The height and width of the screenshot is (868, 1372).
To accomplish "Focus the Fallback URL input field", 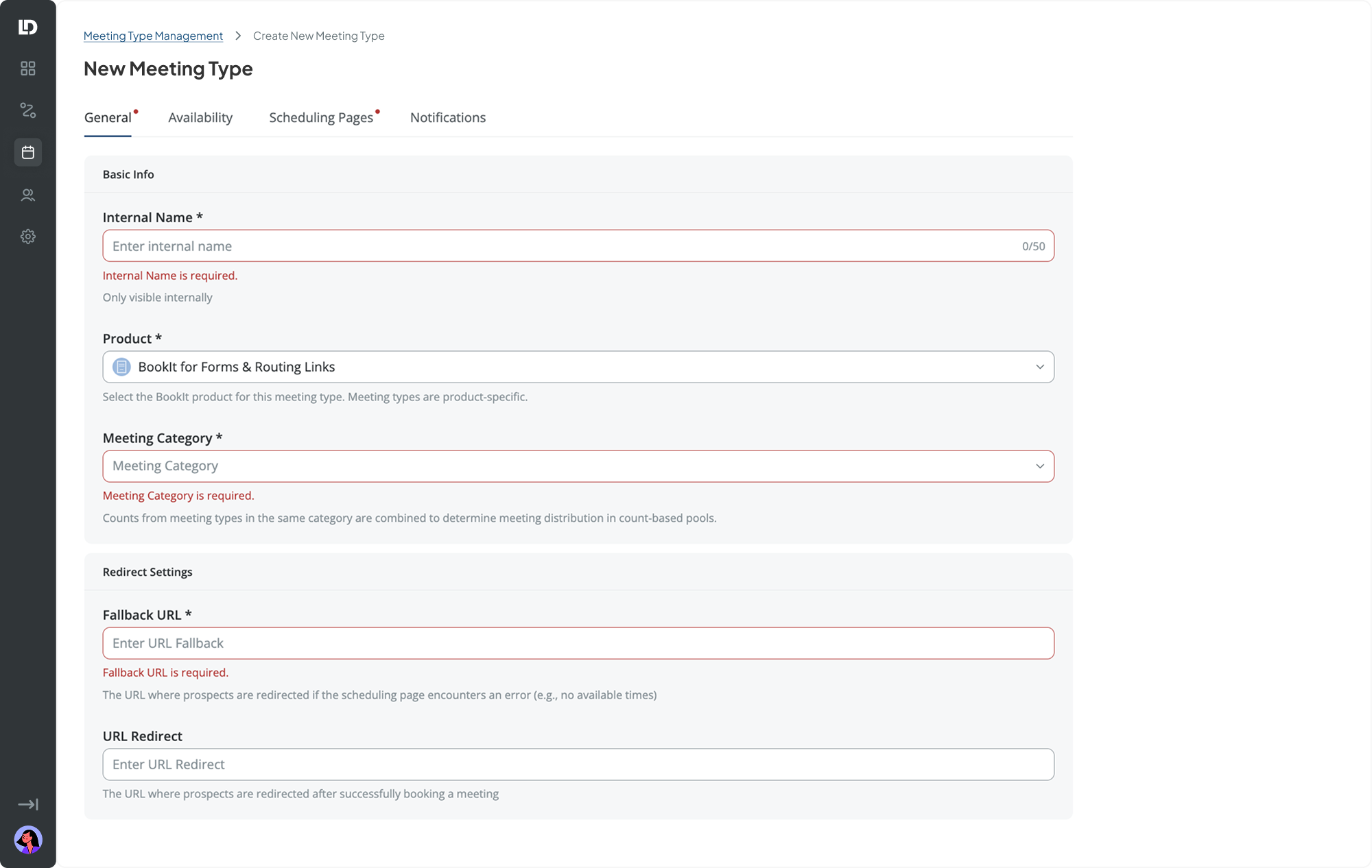I will pos(578,643).
